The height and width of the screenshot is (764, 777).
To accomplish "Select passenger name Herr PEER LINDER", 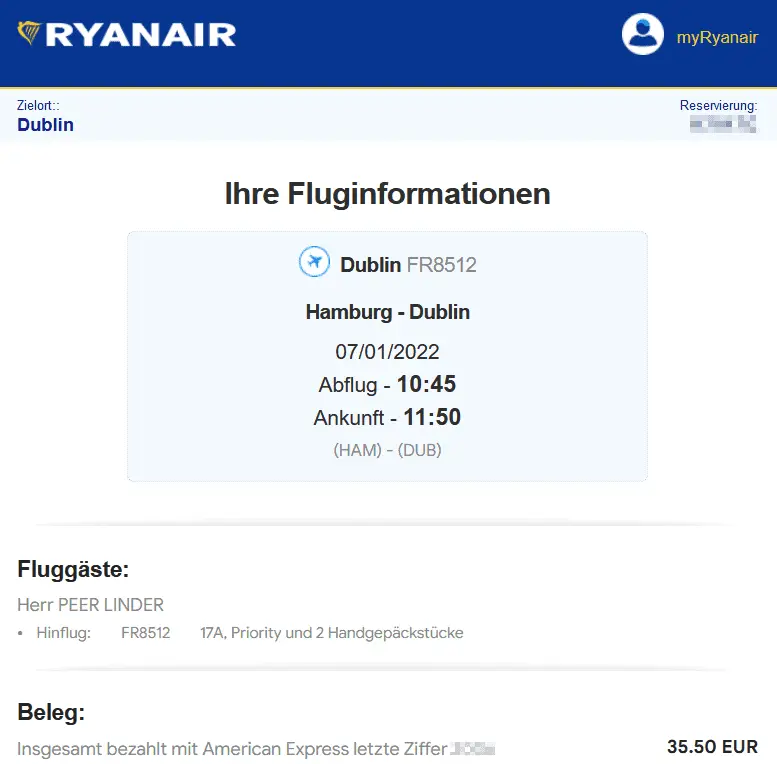I will 90,605.
